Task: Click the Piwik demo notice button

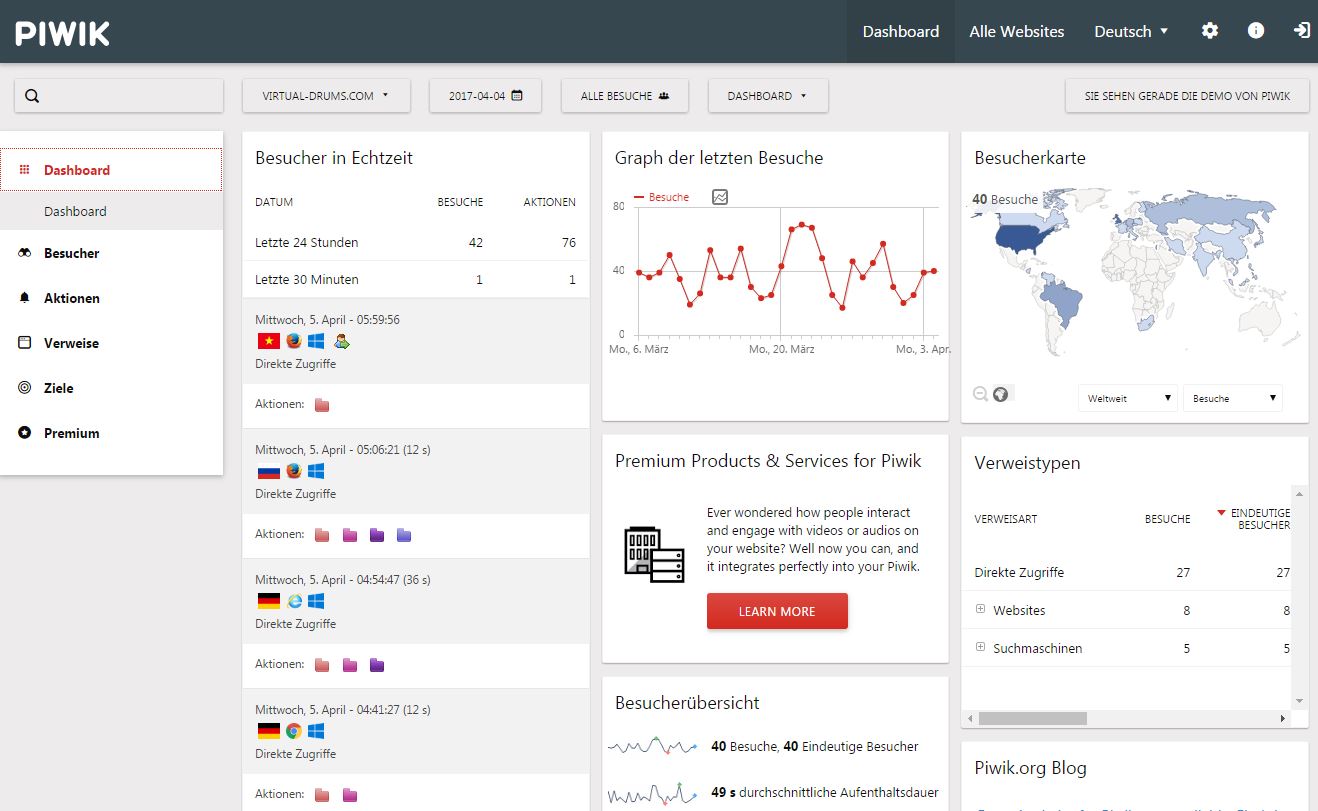Action: (1187, 96)
